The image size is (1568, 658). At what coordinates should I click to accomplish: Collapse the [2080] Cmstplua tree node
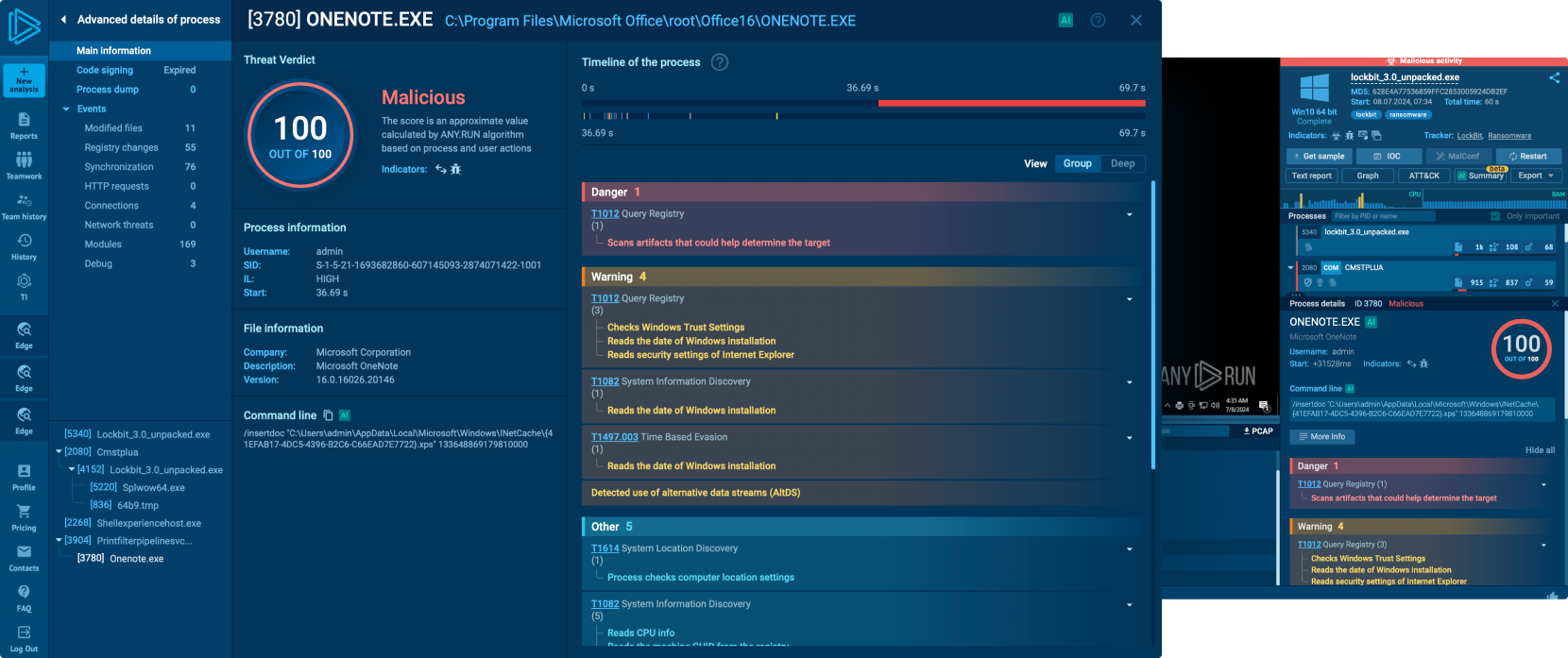click(x=59, y=452)
